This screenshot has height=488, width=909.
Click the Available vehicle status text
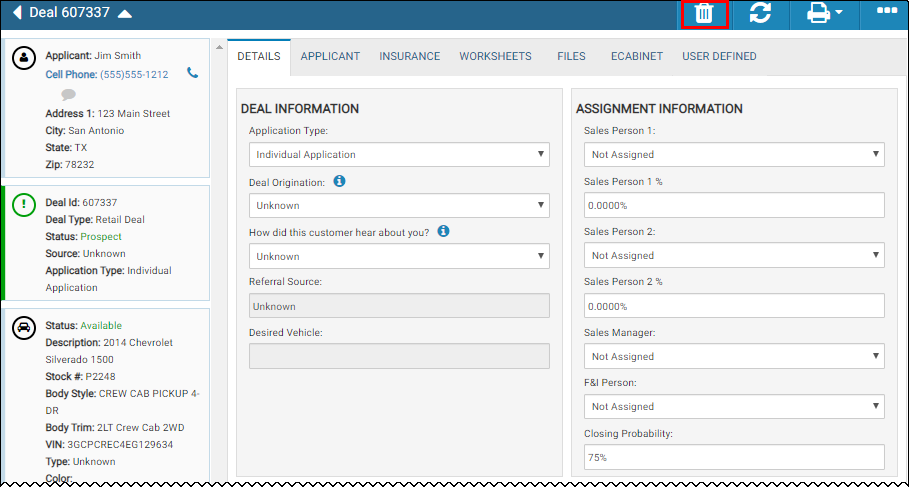(101, 326)
